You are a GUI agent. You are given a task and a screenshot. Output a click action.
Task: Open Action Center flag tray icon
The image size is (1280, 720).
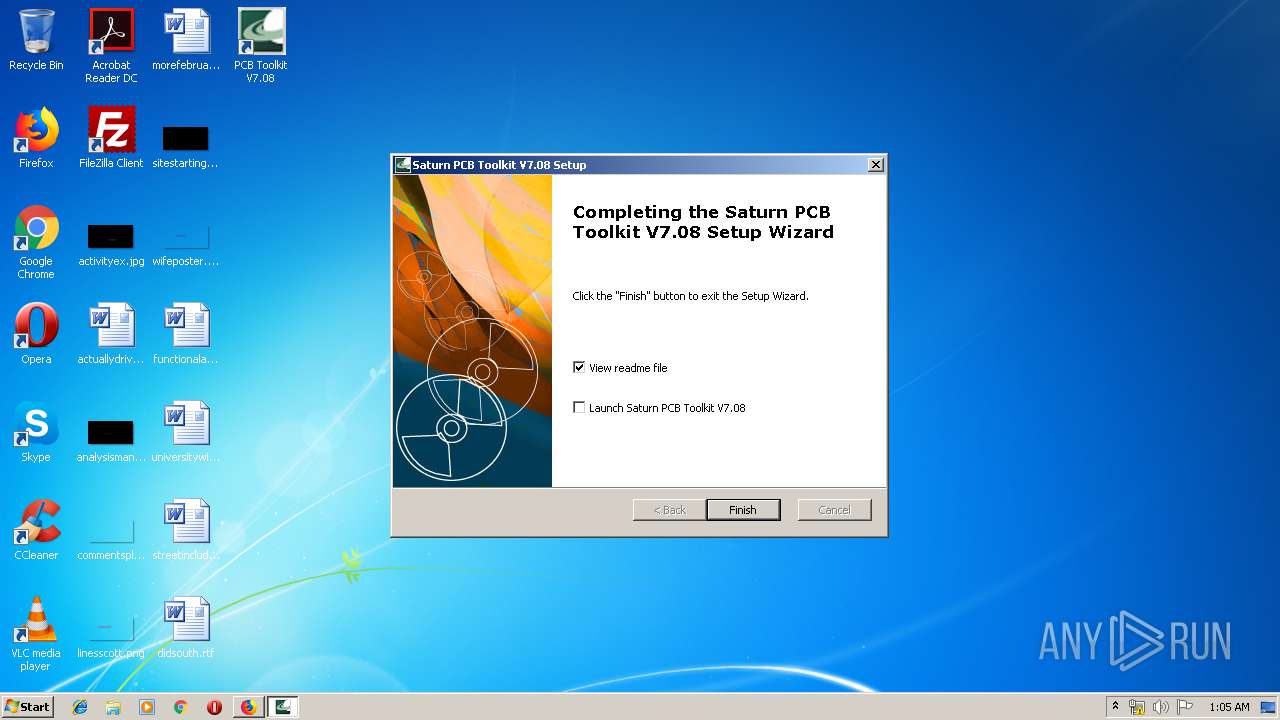(x=1185, y=707)
